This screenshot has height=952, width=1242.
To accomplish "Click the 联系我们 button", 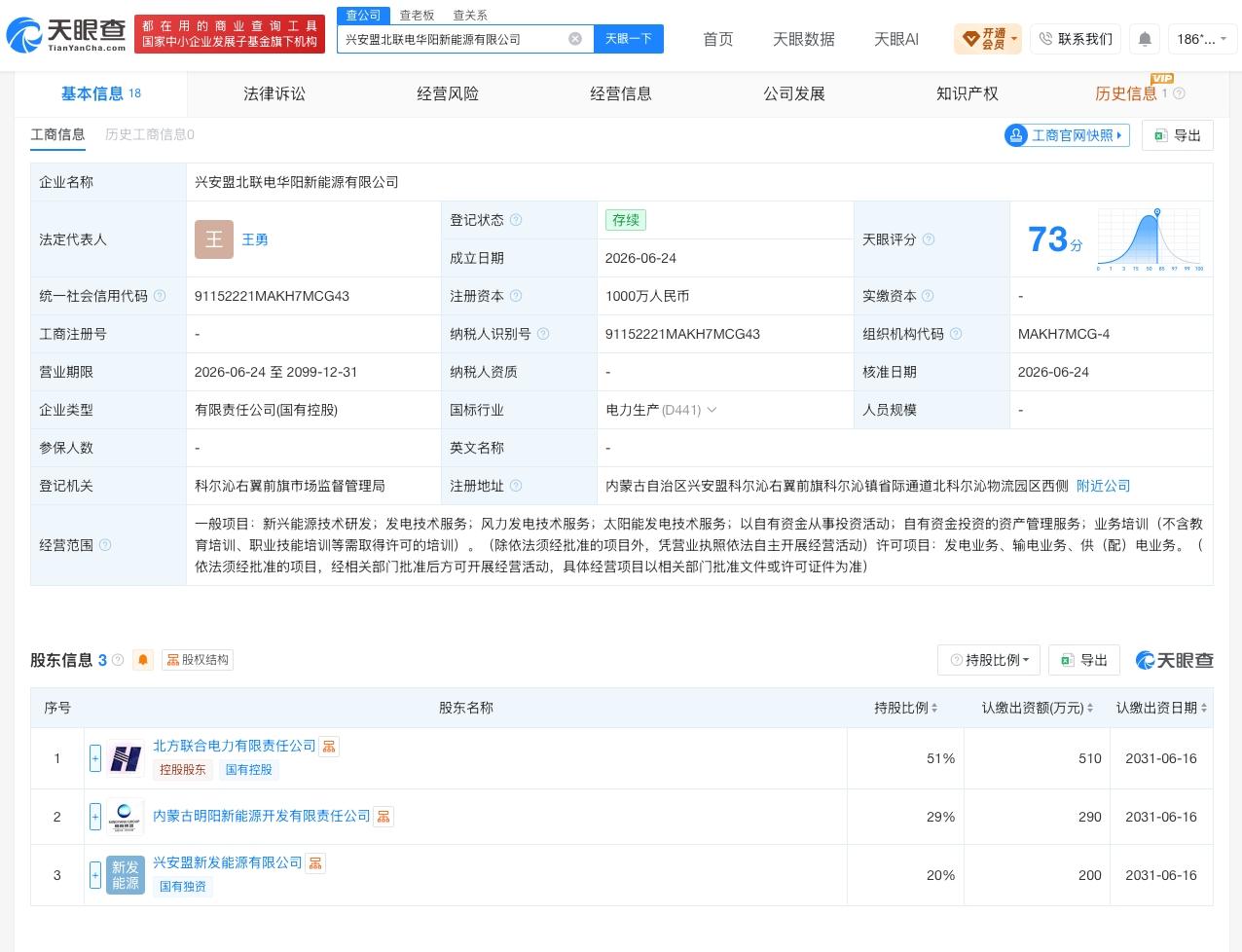I will click(x=1076, y=39).
